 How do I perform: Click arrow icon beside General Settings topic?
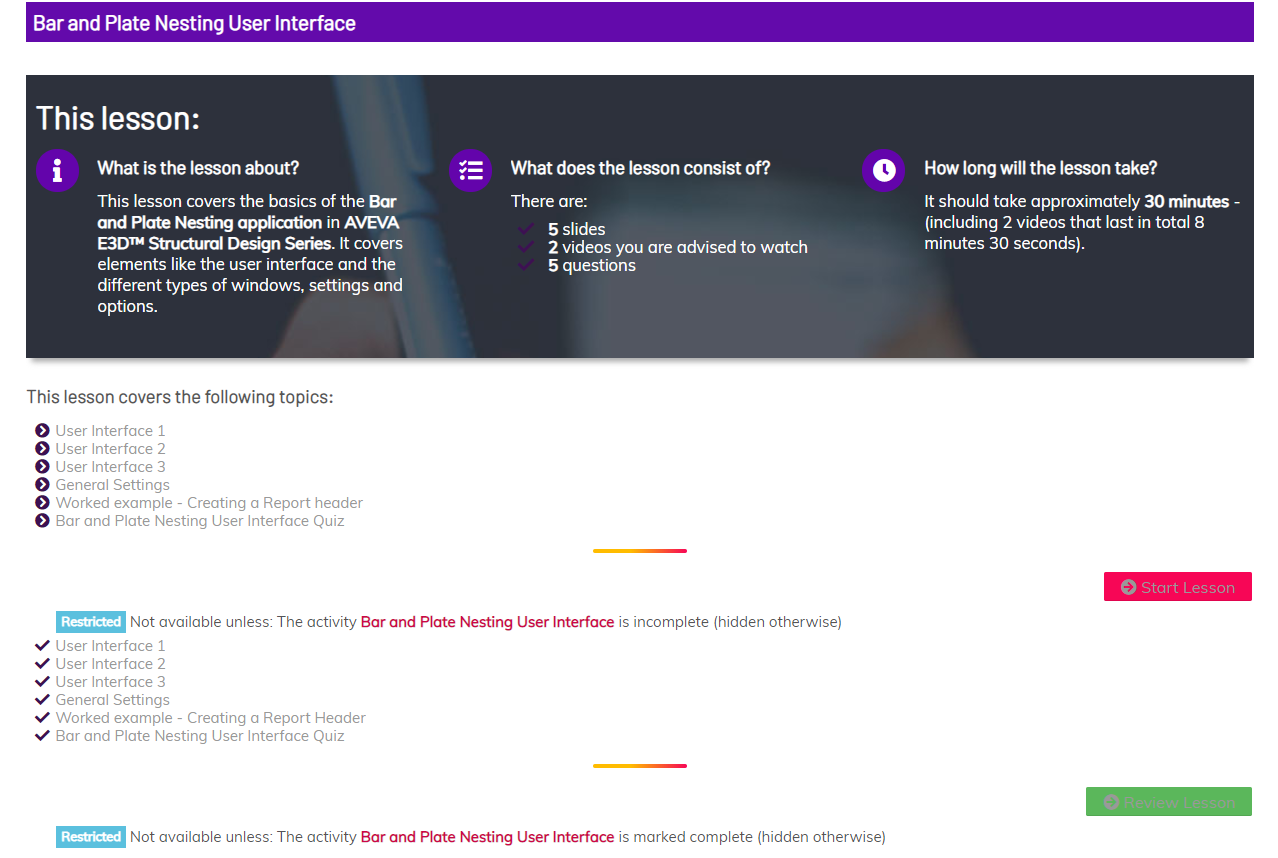(42, 485)
